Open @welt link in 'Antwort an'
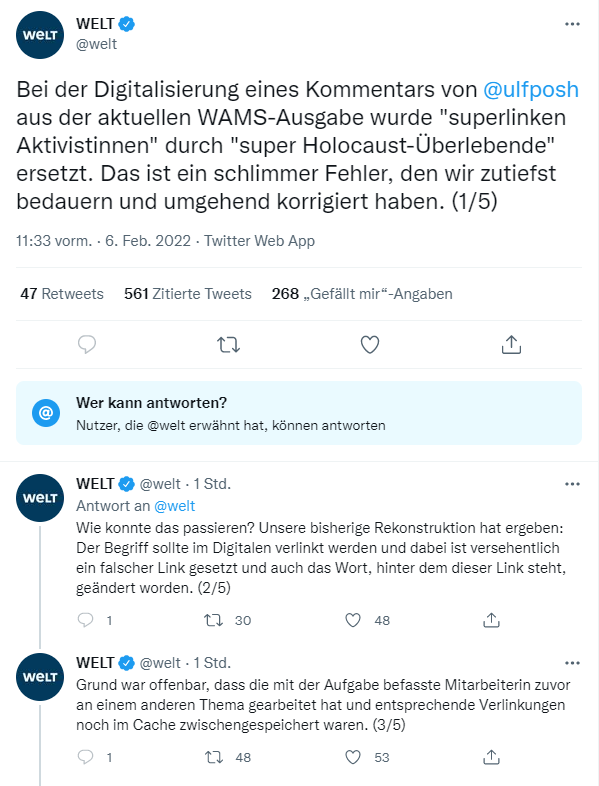599x786 pixels. (x=174, y=506)
